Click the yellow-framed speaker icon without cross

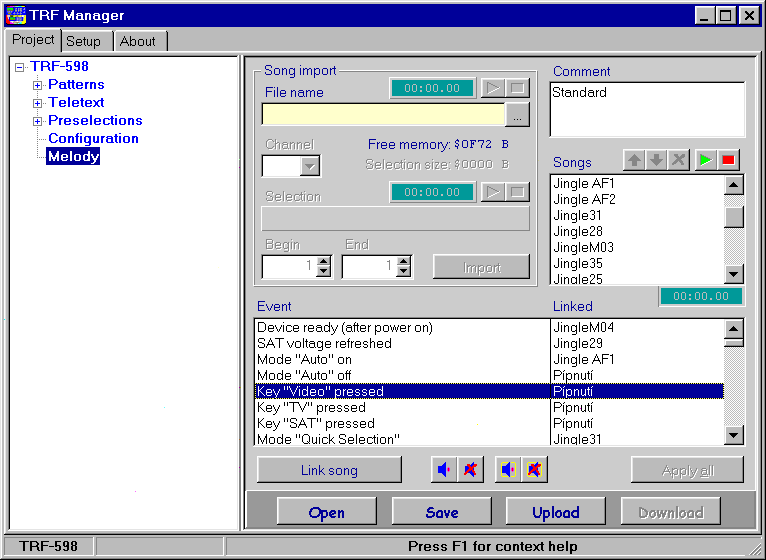[x=509, y=470]
